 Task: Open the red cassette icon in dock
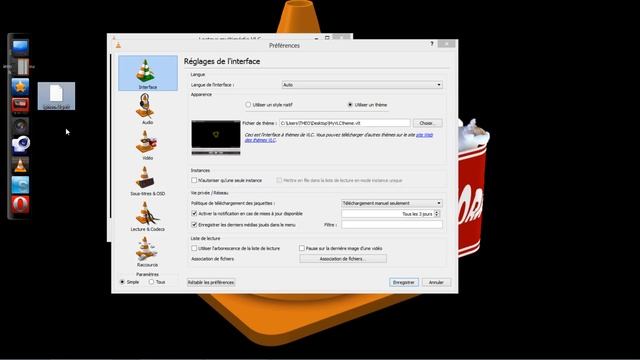click(x=20, y=105)
